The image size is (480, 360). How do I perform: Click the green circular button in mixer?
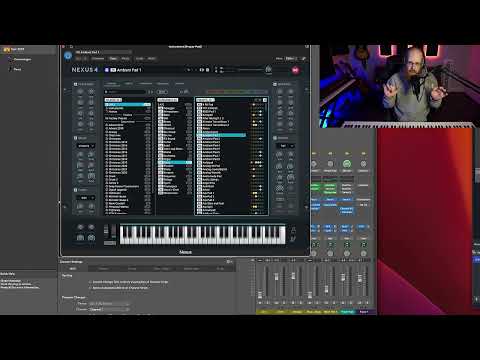click(x=347, y=164)
